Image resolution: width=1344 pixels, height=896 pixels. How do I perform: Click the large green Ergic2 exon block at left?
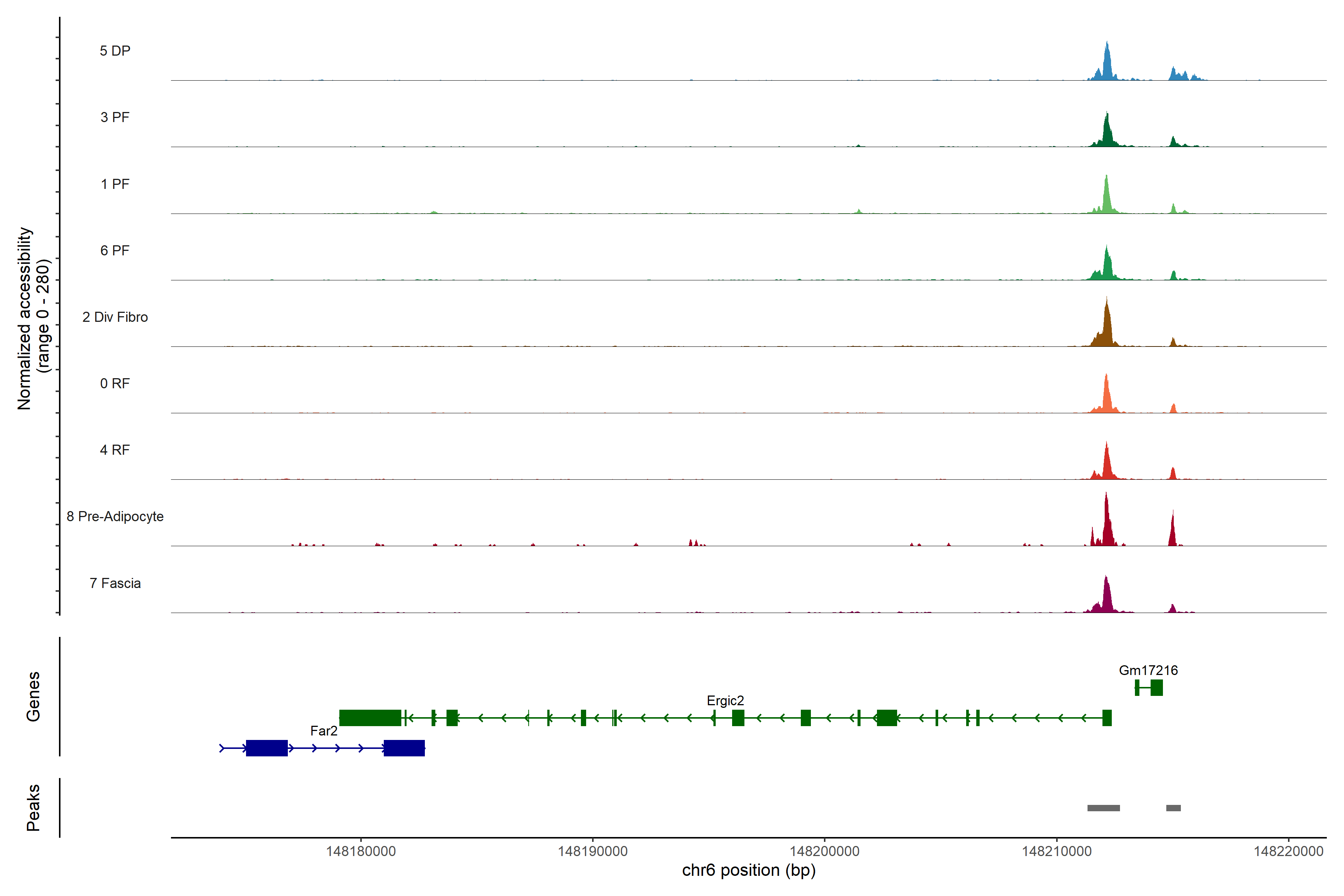(370, 718)
